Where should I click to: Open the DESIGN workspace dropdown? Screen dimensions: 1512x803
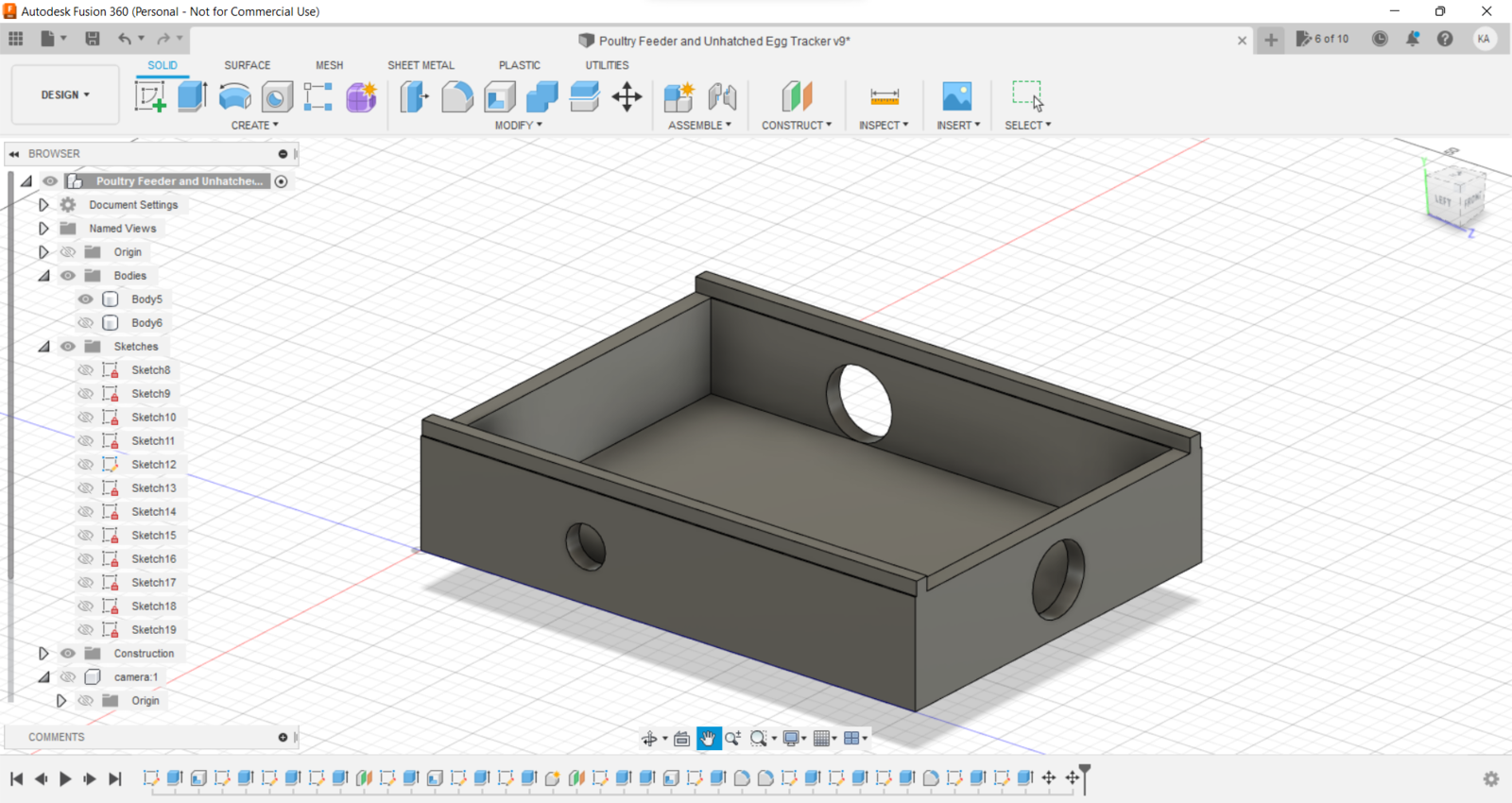pyautogui.click(x=65, y=95)
